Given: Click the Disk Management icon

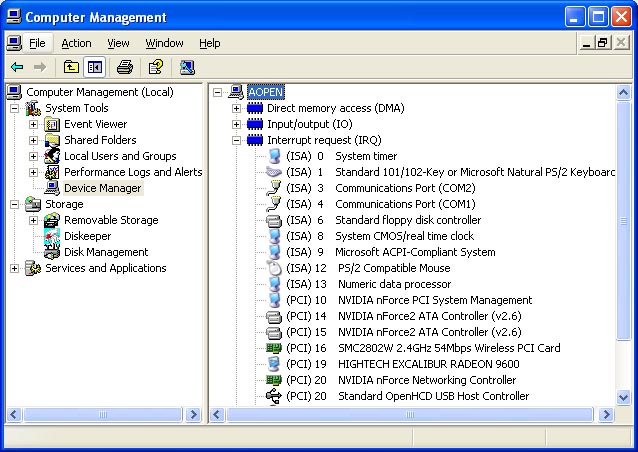Looking at the screenshot, I should tap(52, 252).
